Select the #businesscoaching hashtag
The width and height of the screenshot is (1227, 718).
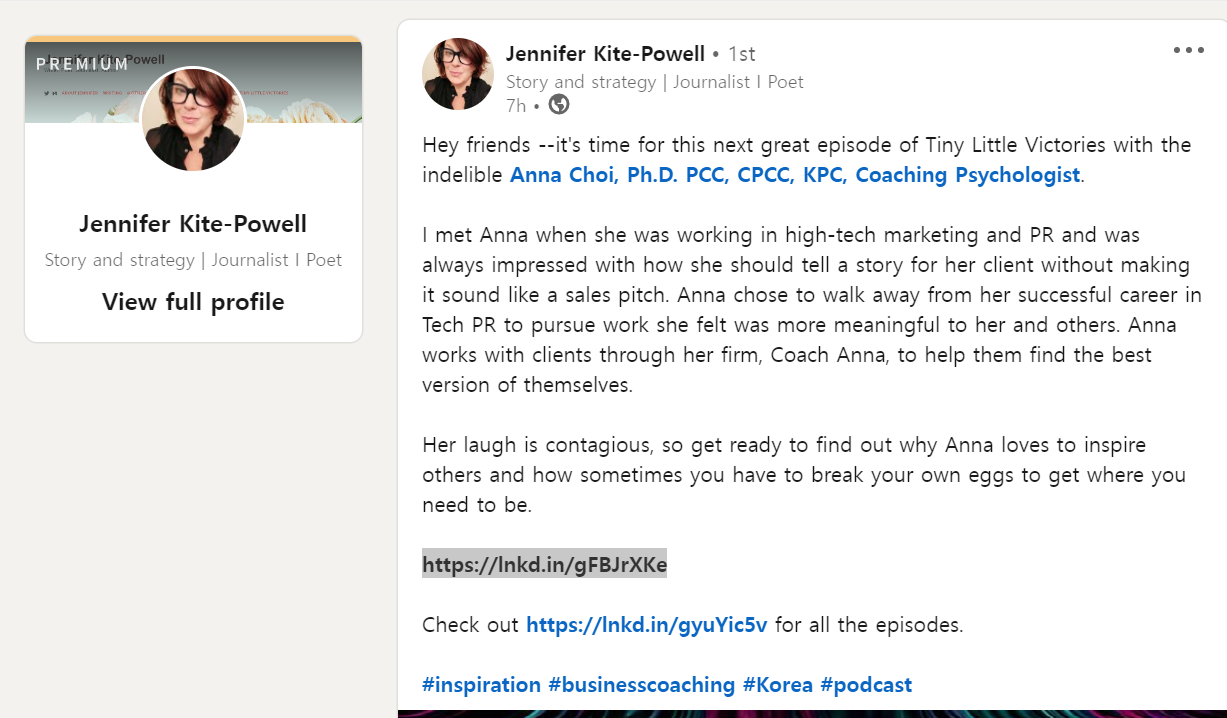pyautogui.click(x=641, y=685)
